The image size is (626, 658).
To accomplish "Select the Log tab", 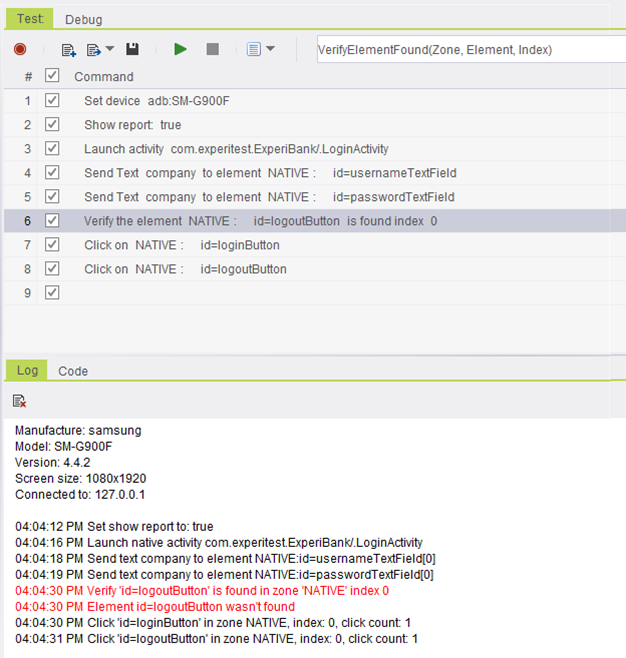I will 27,371.
